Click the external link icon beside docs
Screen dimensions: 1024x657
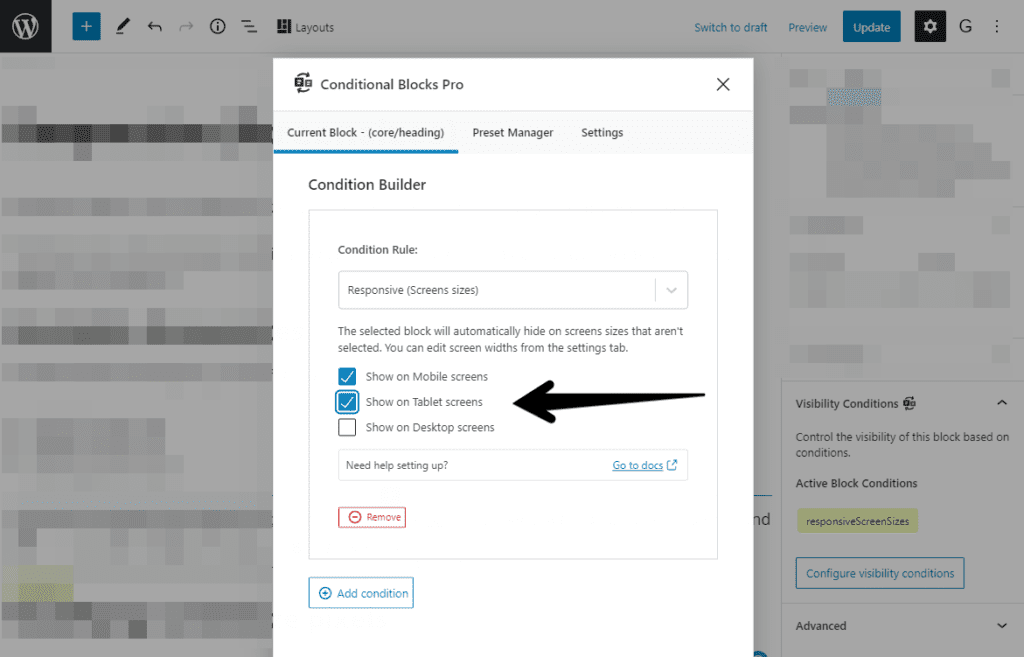(x=672, y=465)
